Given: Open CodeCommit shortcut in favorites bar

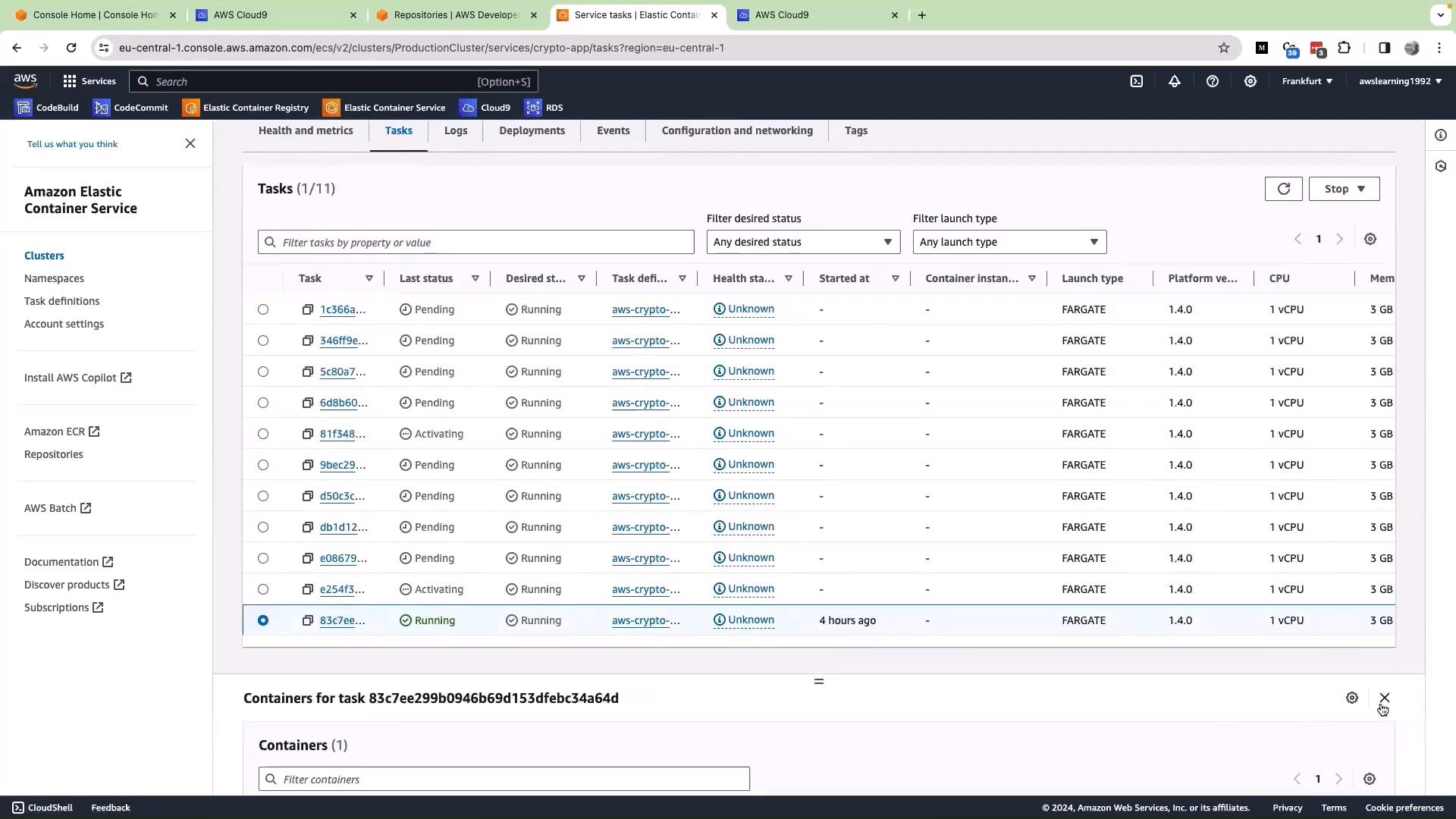Looking at the screenshot, I should (130, 108).
